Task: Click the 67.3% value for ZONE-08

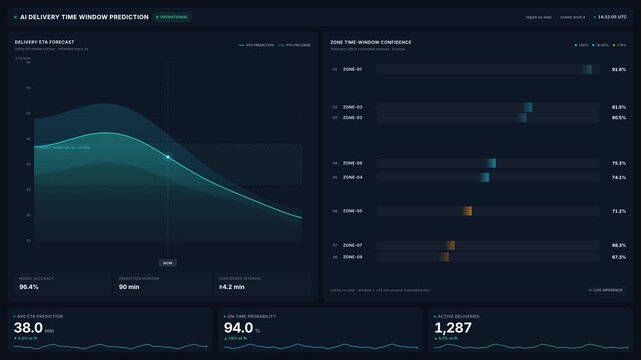Action: [619, 257]
